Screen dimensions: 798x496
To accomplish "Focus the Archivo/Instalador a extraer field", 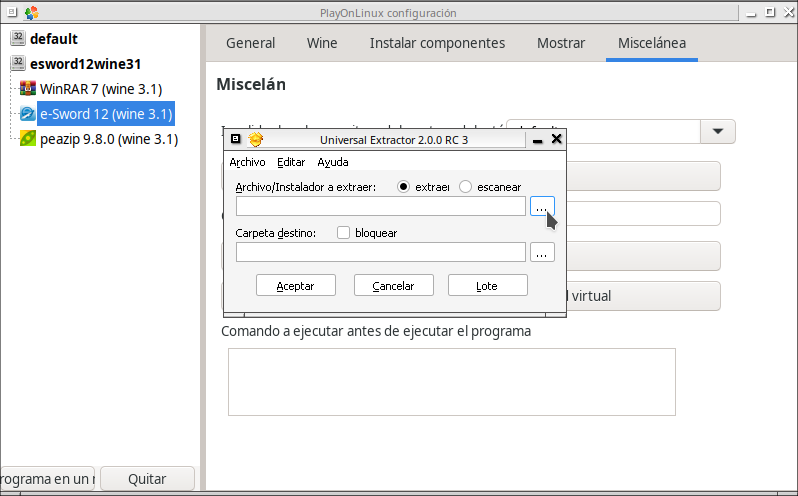I will pyautogui.click(x=381, y=206).
